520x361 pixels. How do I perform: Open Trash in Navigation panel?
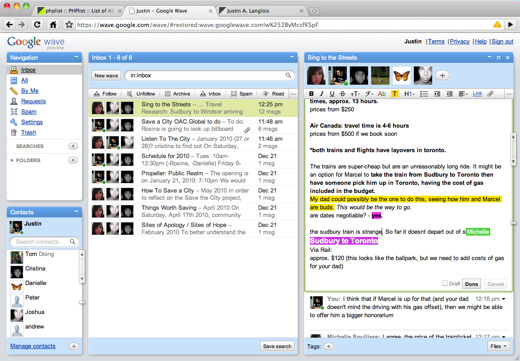(x=28, y=132)
